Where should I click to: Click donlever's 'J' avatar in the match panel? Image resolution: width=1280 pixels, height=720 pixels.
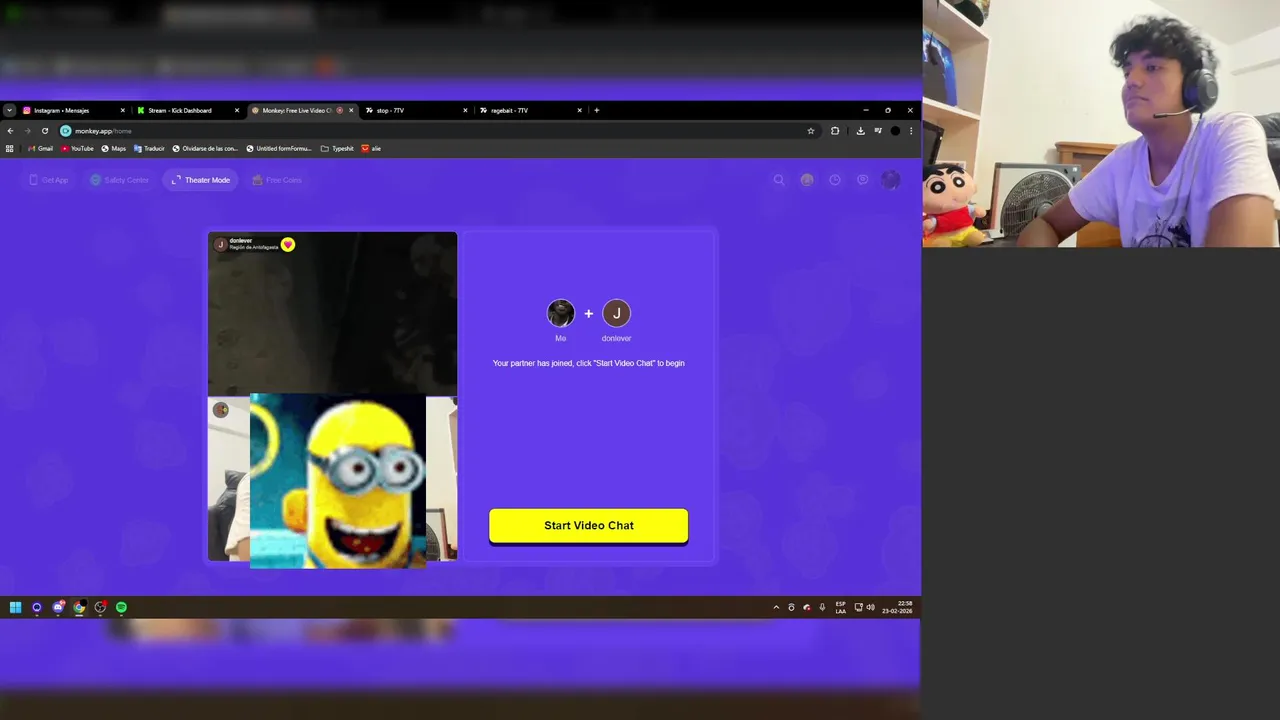coord(616,313)
